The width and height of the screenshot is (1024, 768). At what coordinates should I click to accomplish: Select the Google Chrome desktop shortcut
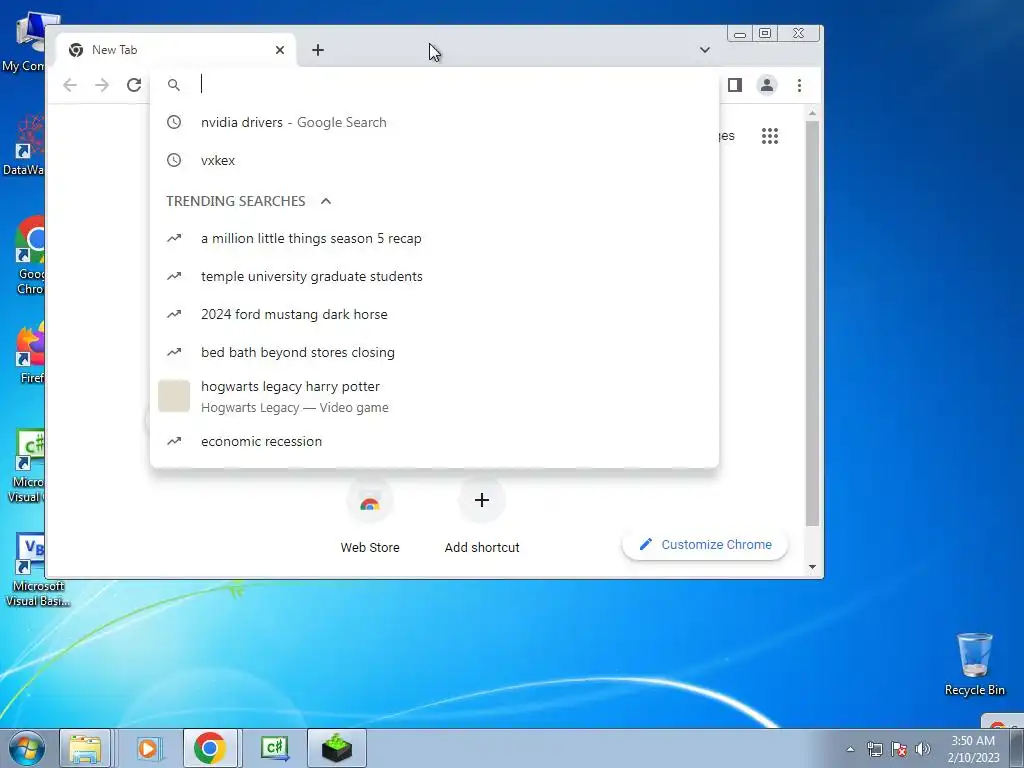30,256
